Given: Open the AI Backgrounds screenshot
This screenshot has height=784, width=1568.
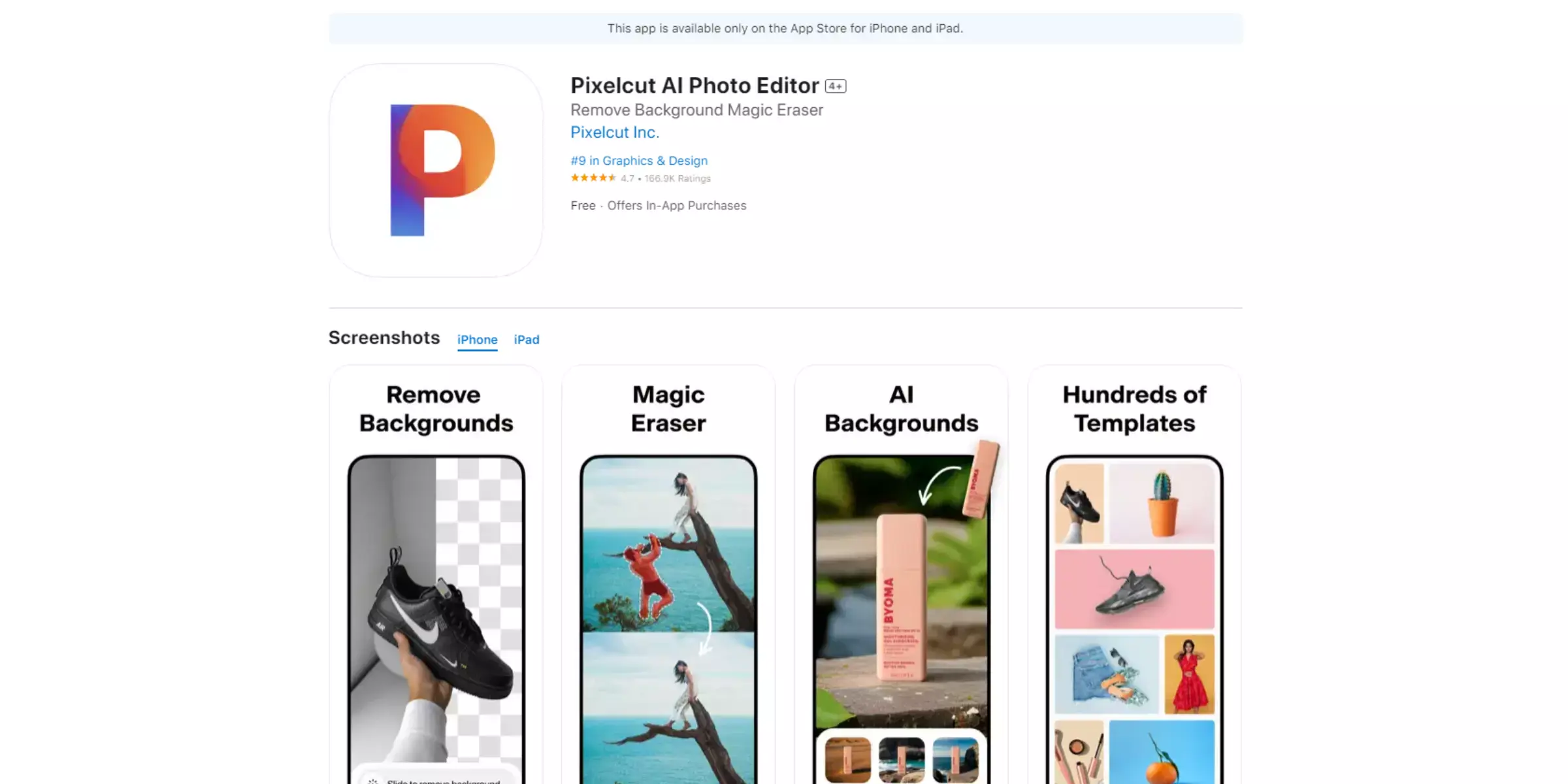Looking at the screenshot, I should click(x=901, y=575).
